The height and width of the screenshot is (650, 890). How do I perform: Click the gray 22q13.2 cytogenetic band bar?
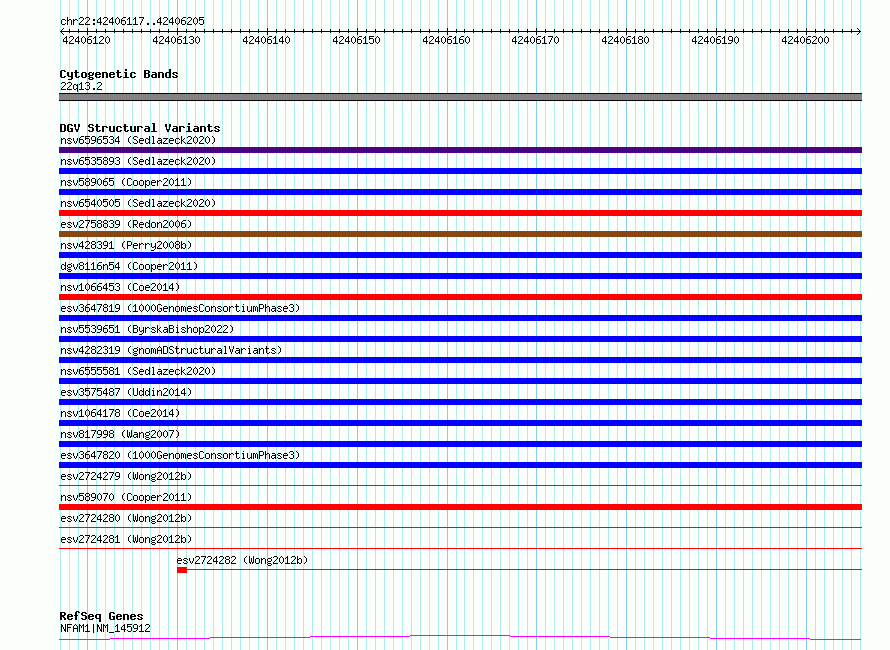[x=460, y=97]
